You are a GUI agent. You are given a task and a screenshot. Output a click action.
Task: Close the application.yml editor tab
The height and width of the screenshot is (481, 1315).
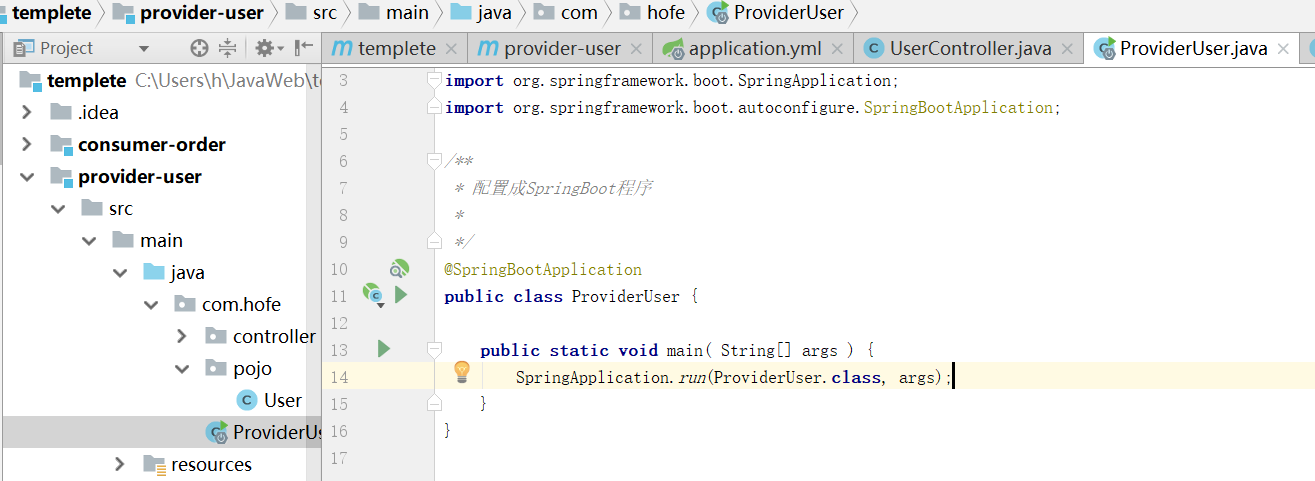click(837, 48)
